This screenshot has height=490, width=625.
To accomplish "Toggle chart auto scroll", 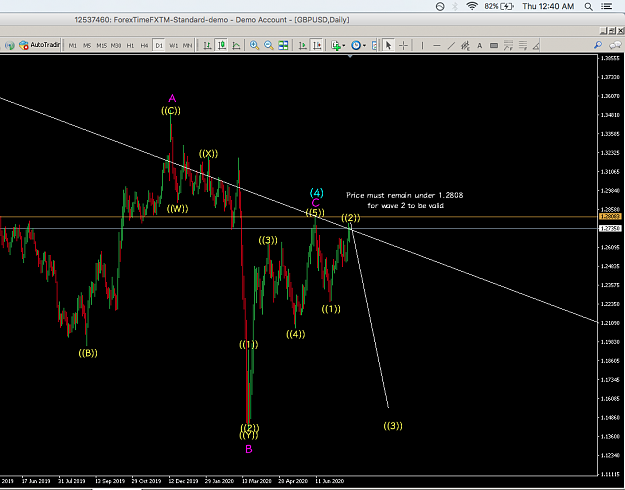I will coord(303,45).
